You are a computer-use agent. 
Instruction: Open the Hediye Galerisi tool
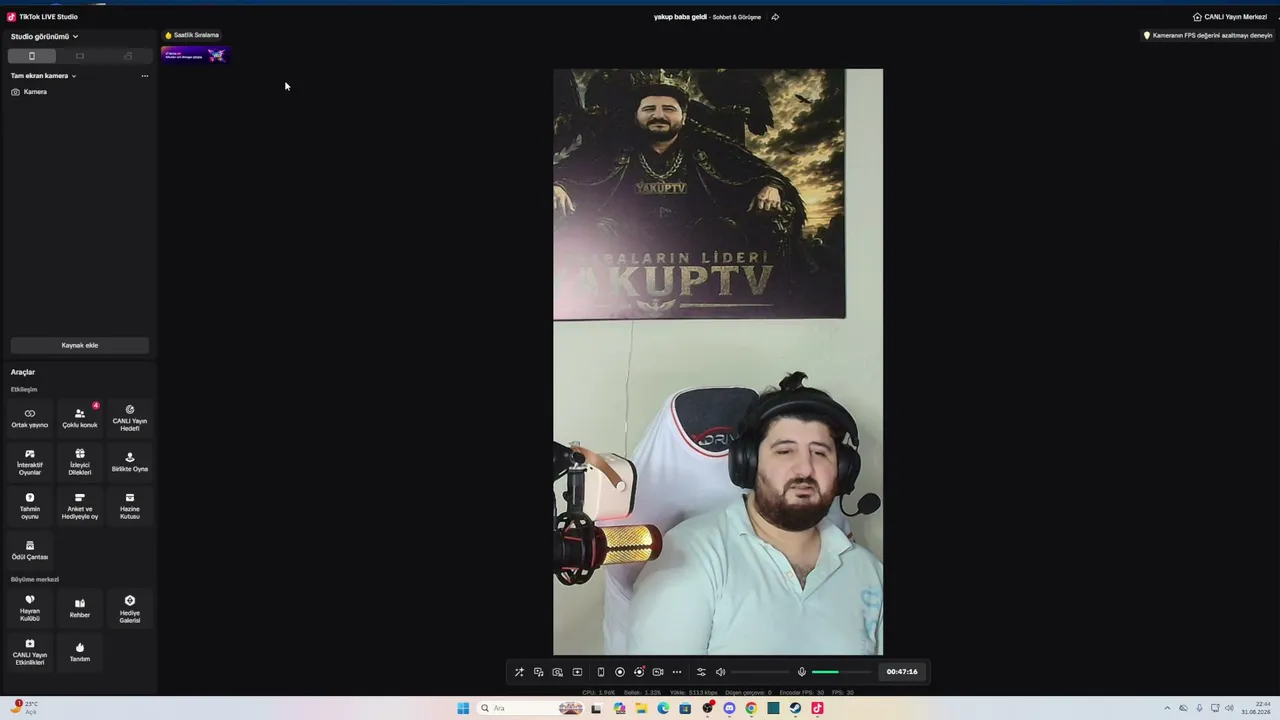(x=130, y=608)
